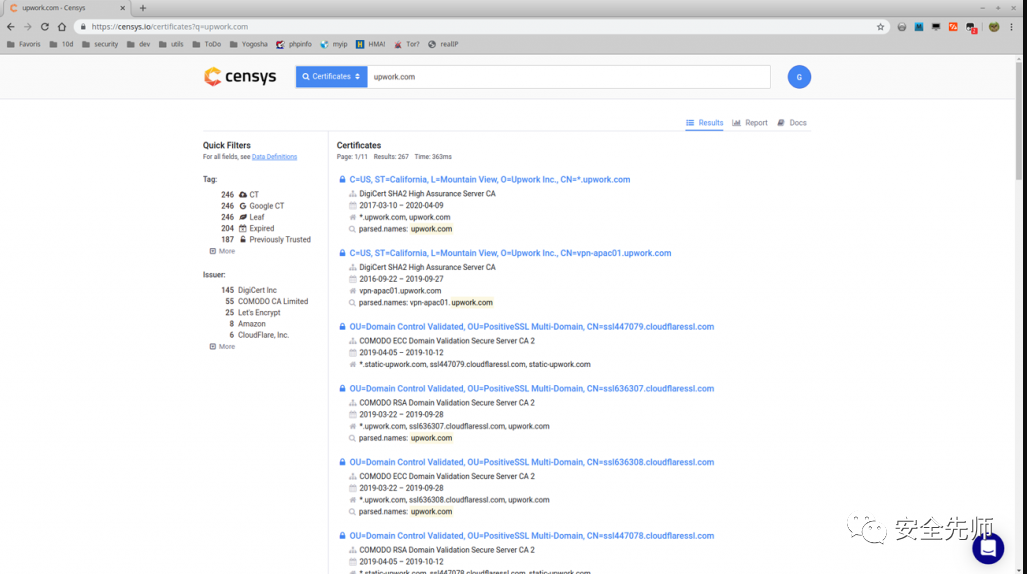This screenshot has width=1027, height=574.
Task: Open the Docs tab
Action: (x=792, y=123)
